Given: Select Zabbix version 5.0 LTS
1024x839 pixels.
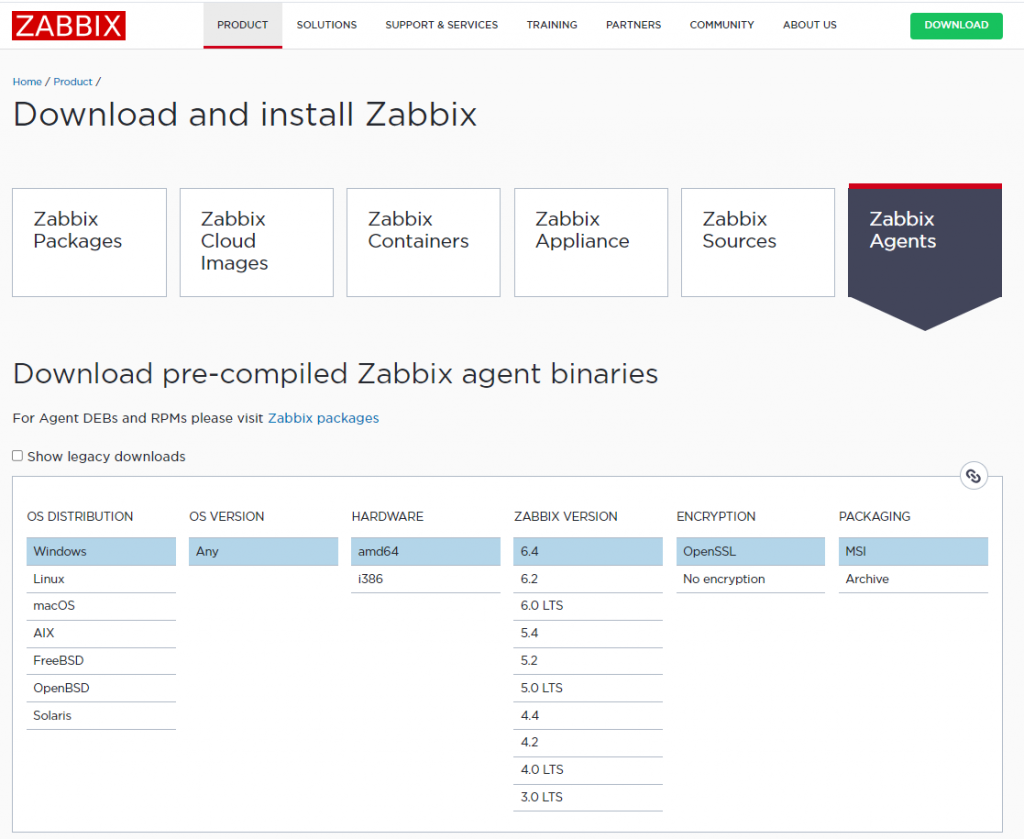Looking at the screenshot, I should click(588, 688).
